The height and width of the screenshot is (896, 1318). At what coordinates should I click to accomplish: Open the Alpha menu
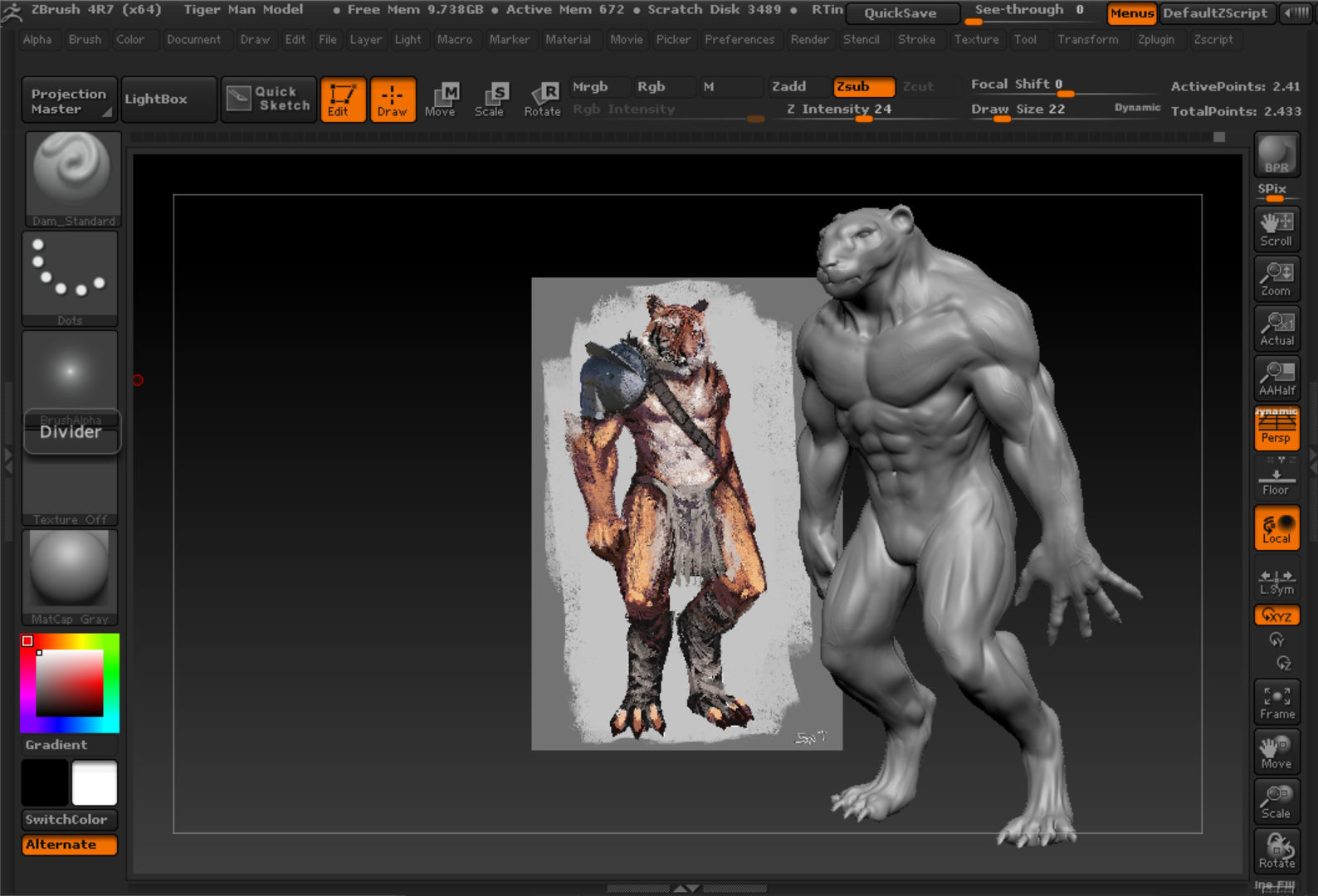tap(37, 39)
